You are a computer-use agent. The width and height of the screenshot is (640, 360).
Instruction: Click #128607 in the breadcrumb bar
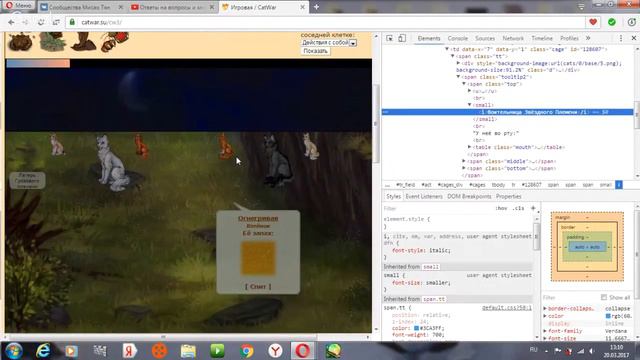(x=531, y=185)
